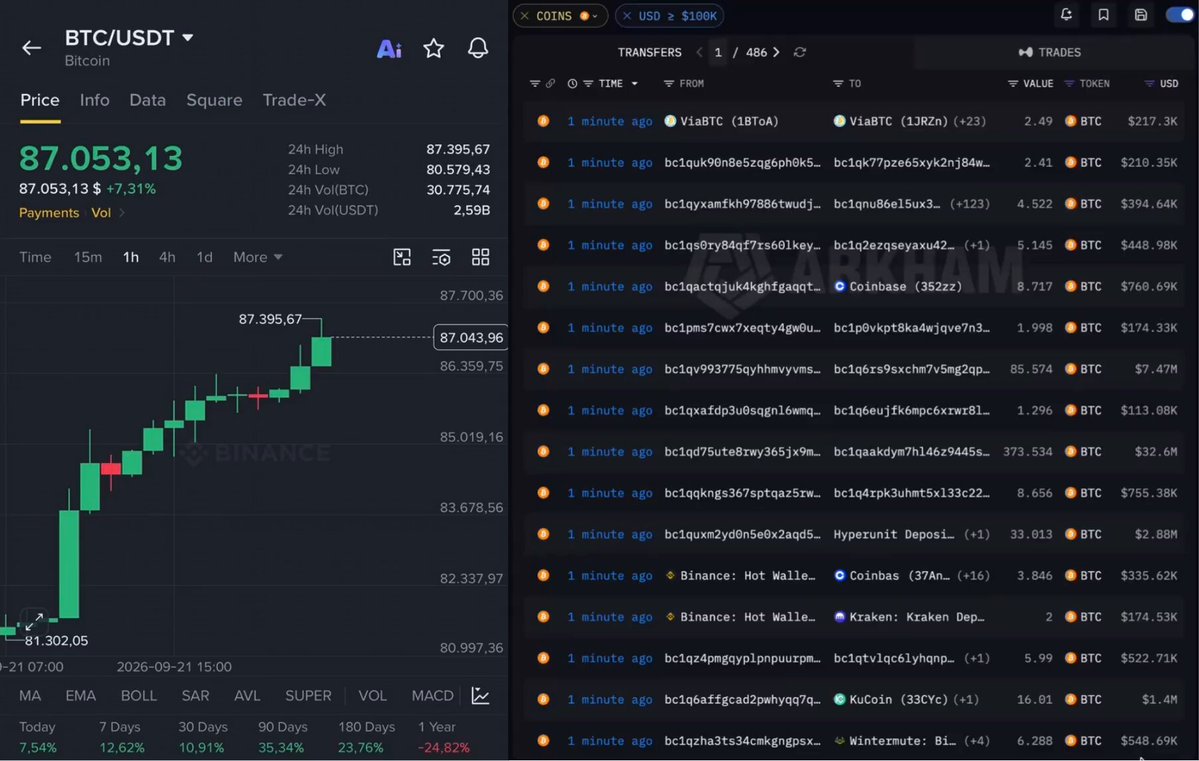This screenshot has height=761, width=1199.
Task: Open the Data tab
Action: (148, 100)
